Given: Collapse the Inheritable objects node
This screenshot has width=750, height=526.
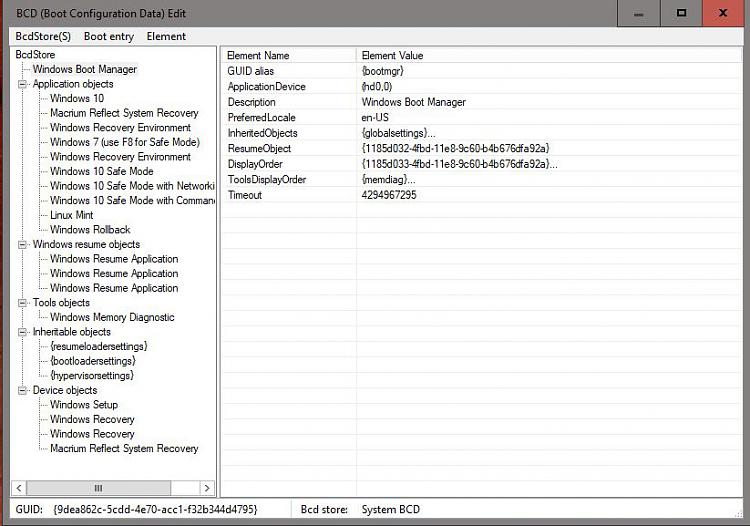Looking at the screenshot, I should coord(22,332).
